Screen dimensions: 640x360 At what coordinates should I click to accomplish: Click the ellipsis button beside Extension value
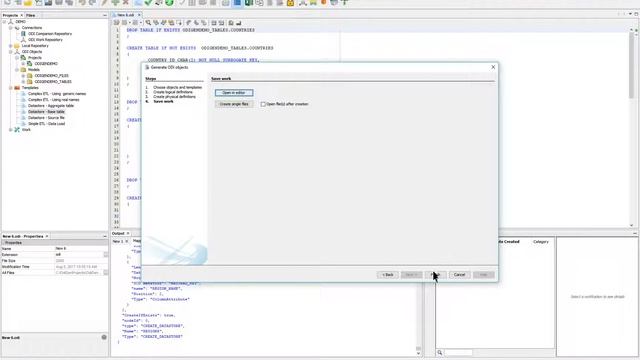[x=106, y=255]
